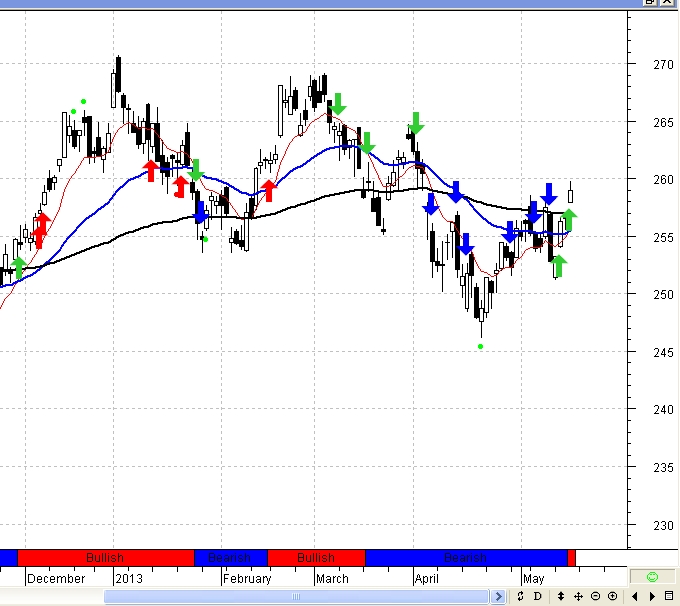Zoom in with the plus circle icon
This screenshot has width=680, height=606.
(612, 597)
